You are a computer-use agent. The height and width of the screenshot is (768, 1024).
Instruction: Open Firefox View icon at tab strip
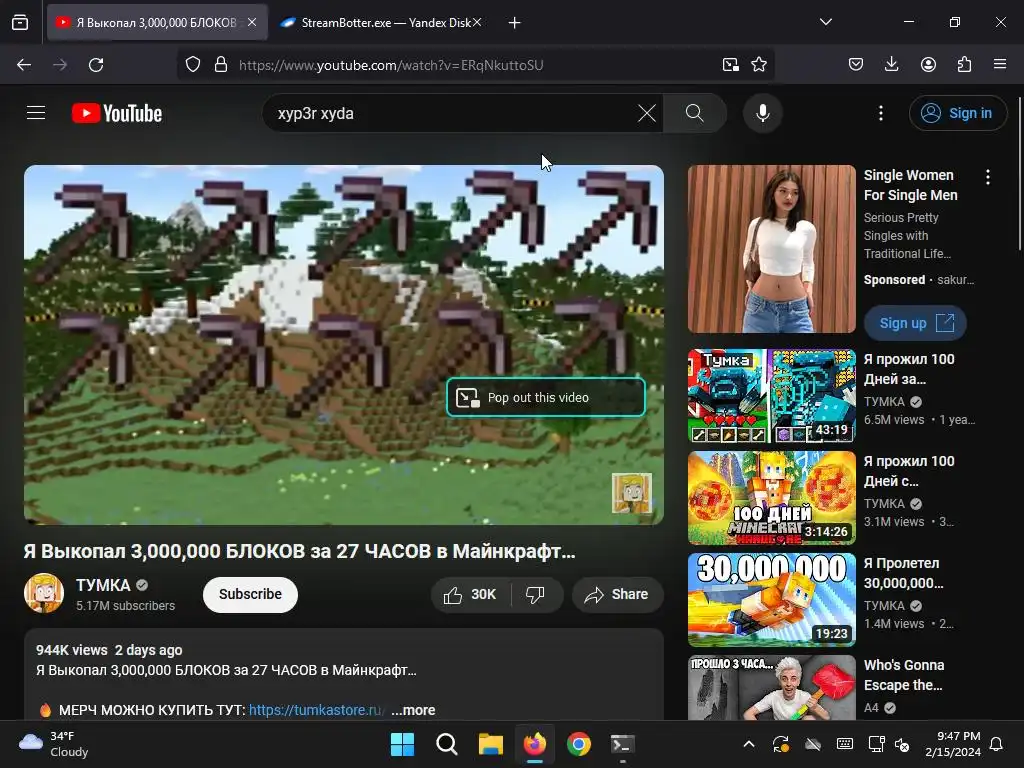tap(20, 22)
